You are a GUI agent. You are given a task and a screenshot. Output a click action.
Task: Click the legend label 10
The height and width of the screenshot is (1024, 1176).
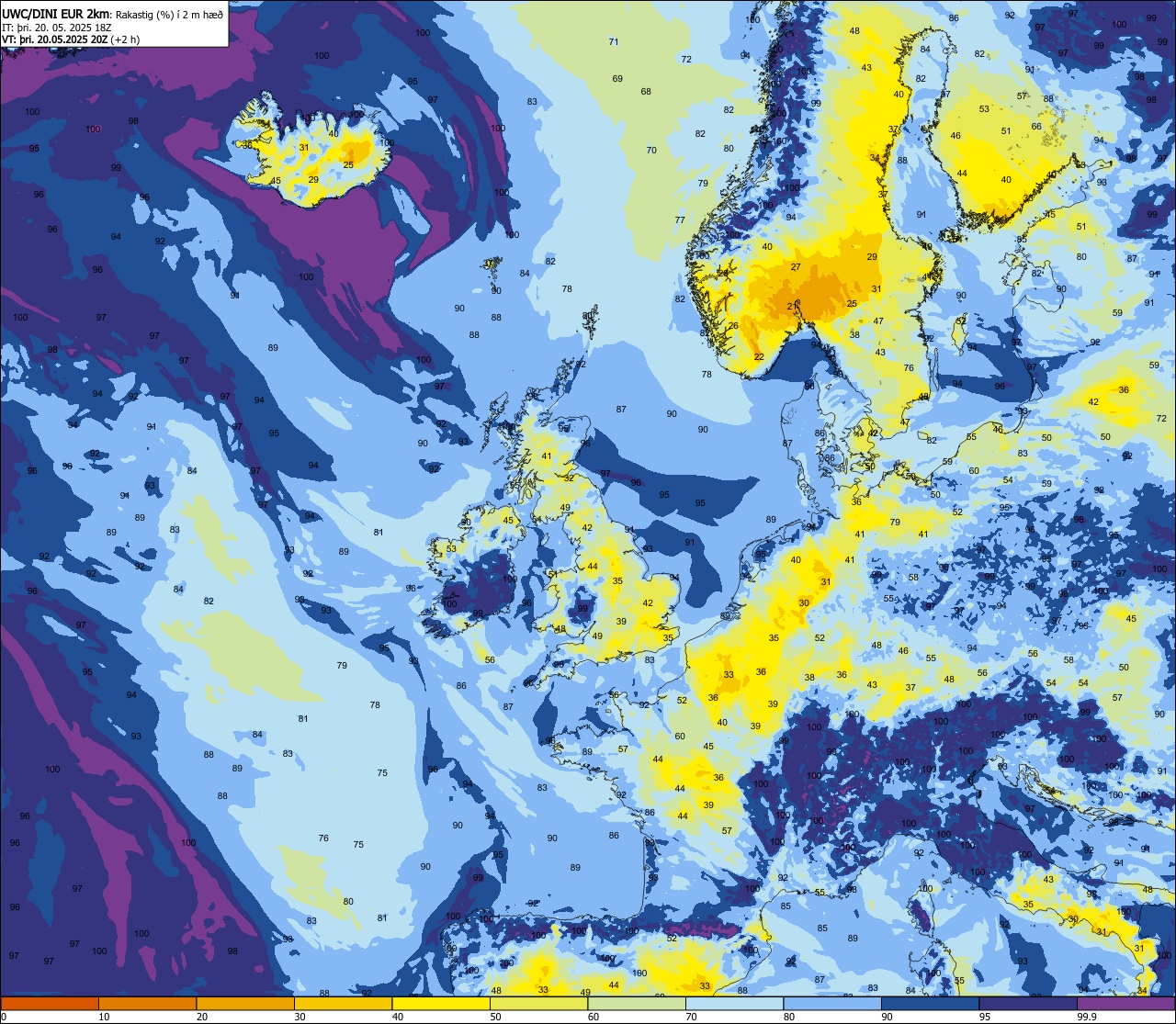(x=104, y=1017)
